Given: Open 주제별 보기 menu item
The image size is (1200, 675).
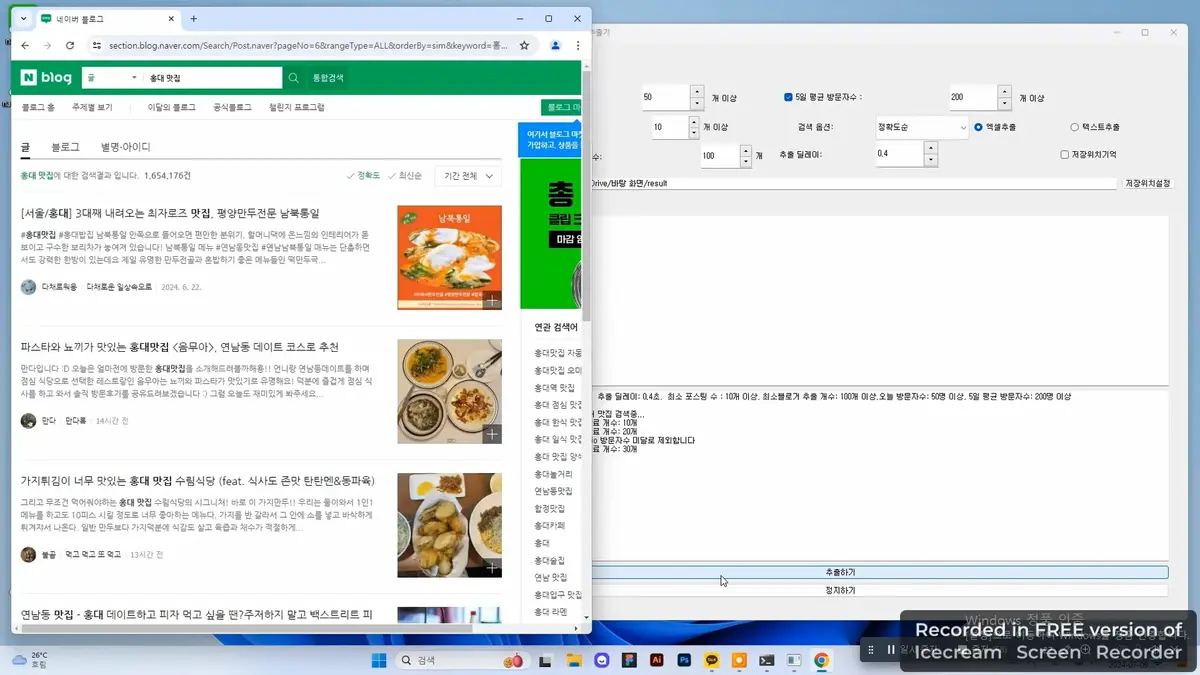Looking at the screenshot, I should [x=92, y=107].
